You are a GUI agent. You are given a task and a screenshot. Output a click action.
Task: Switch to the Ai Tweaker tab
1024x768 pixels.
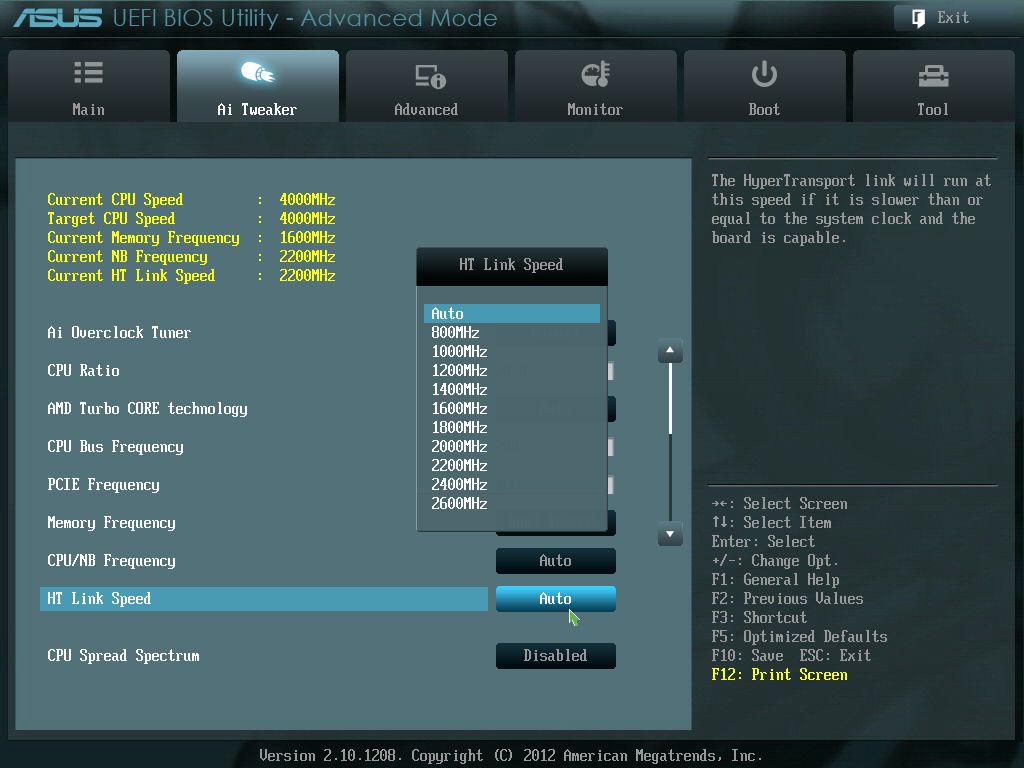tap(257, 86)
